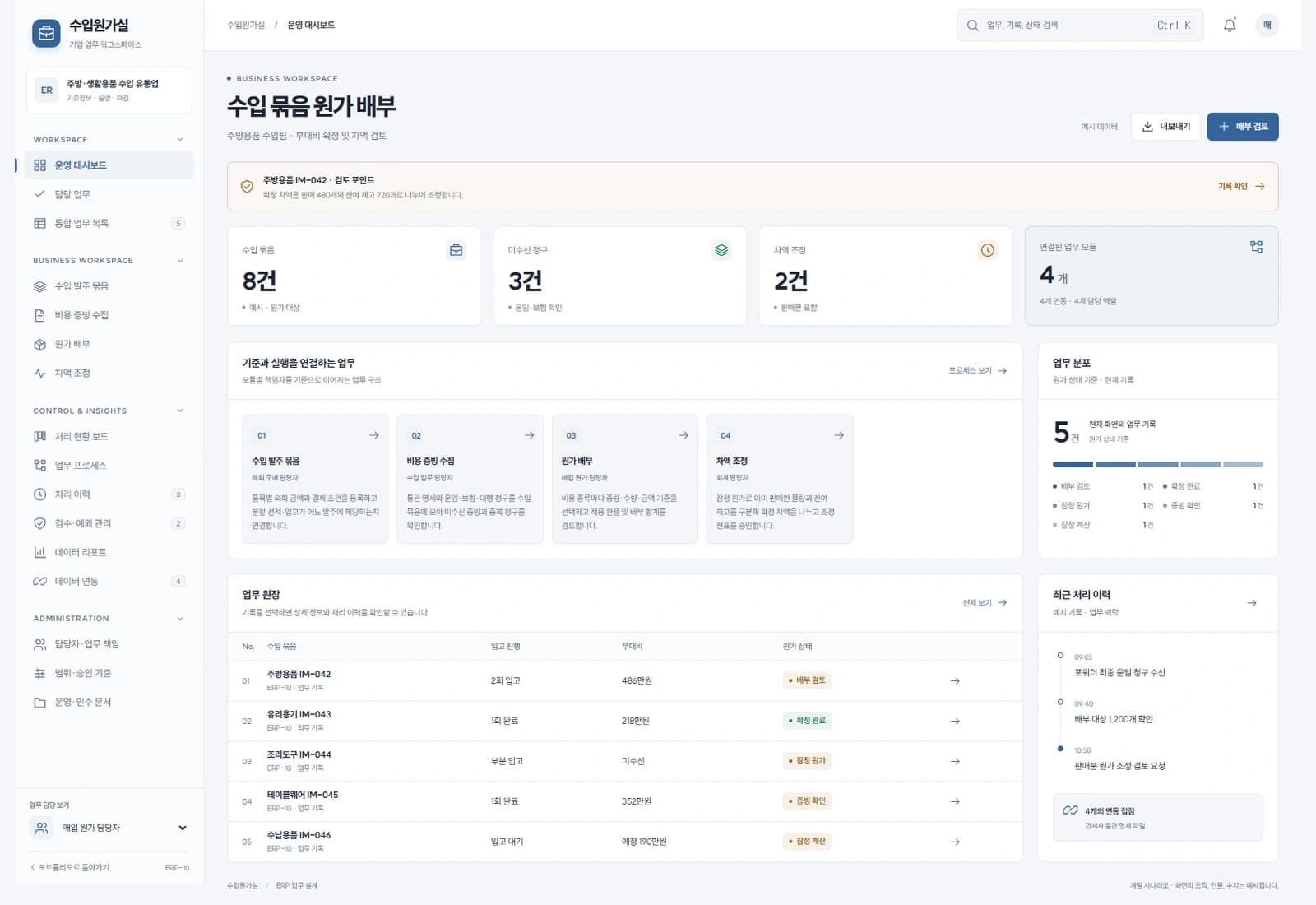Viewport: 1316px width, 905px height.
Task: Open 수입 발주 묶음 sidebar item
Action: pos(109,286)
